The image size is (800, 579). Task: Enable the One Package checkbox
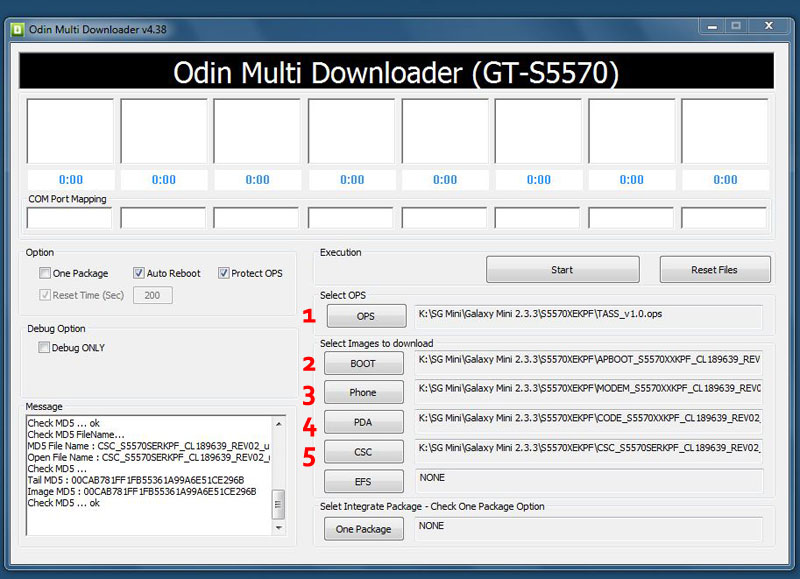tap(45, 273)
